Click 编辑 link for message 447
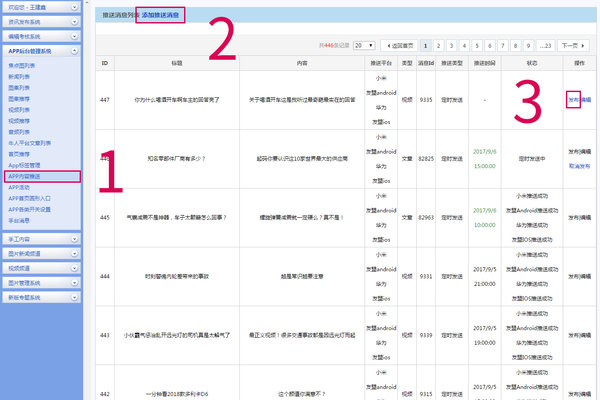 click(585, 100)
